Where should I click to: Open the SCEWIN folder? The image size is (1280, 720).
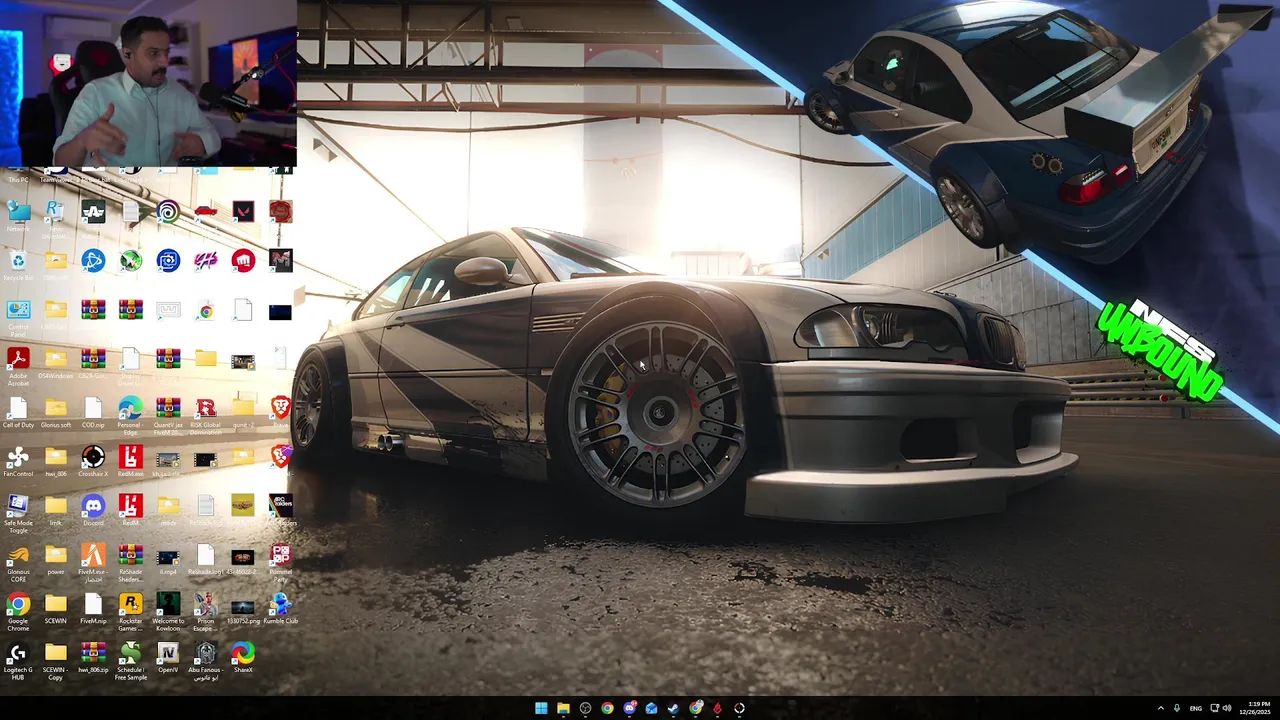56,607
